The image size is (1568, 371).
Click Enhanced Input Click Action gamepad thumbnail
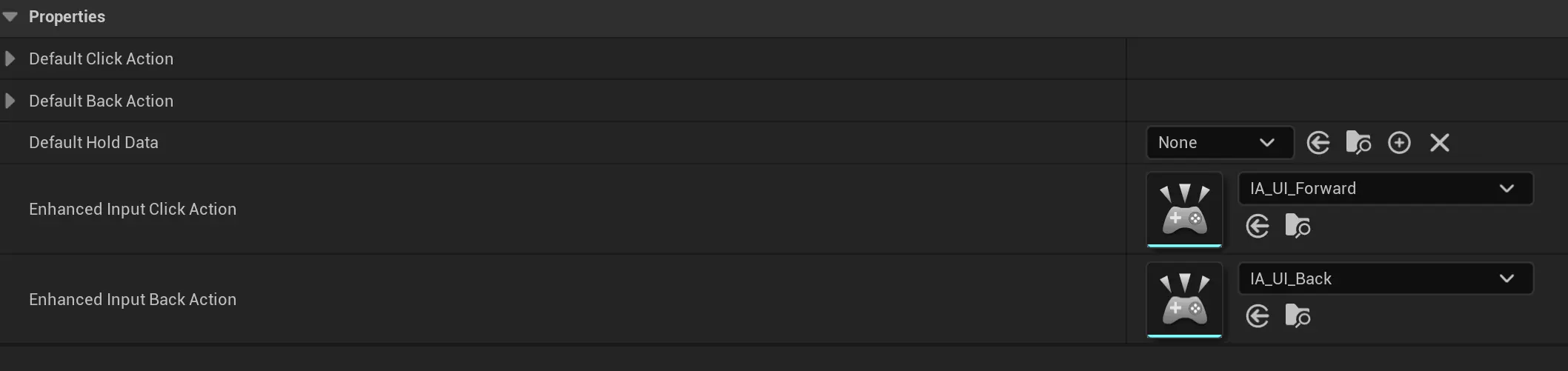click(x=1184, y=209)
